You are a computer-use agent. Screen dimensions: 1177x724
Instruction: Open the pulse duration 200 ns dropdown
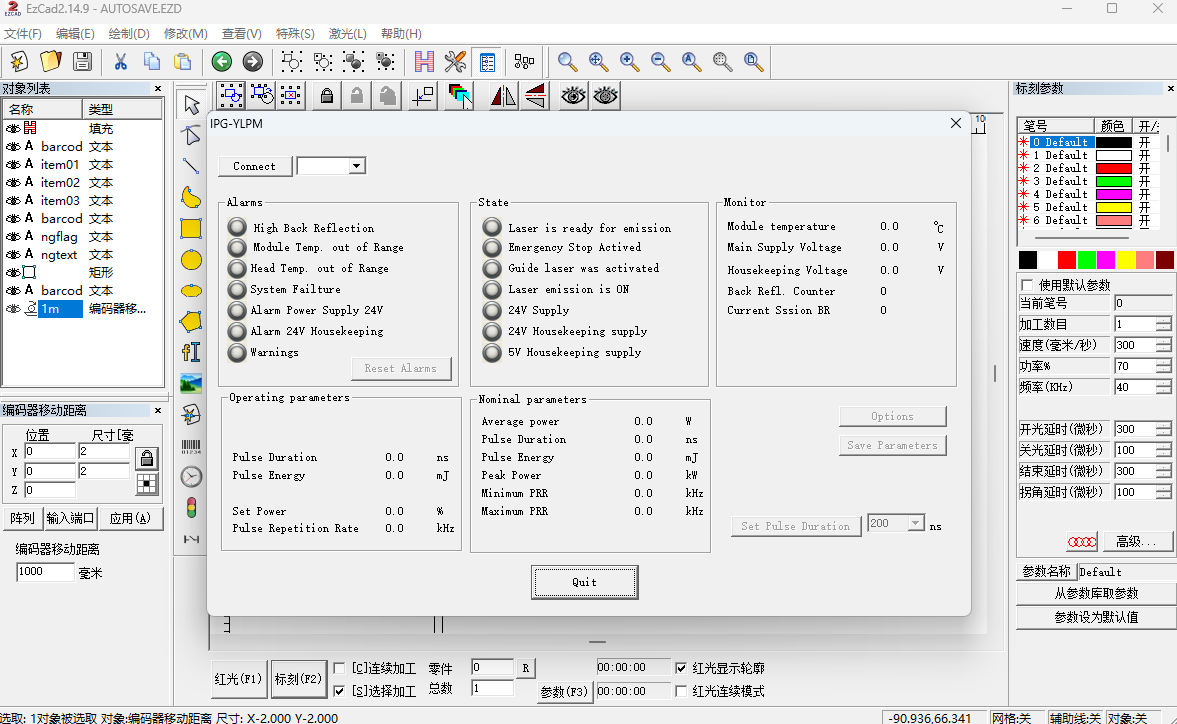point(915,524)
